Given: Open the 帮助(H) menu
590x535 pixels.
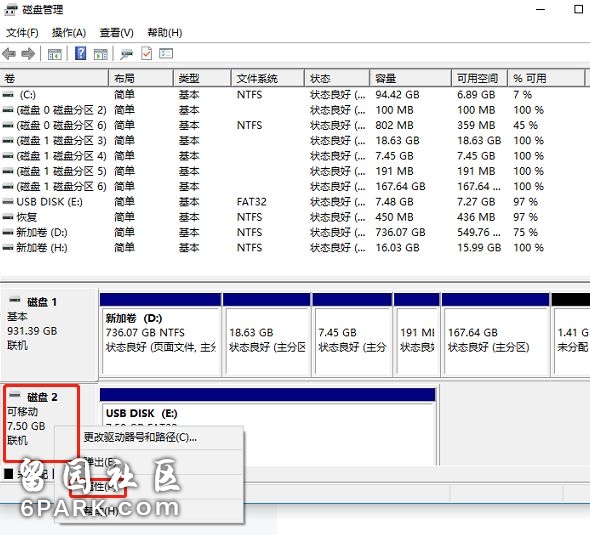Looking at the screenshot, I should tap(165, 33).
